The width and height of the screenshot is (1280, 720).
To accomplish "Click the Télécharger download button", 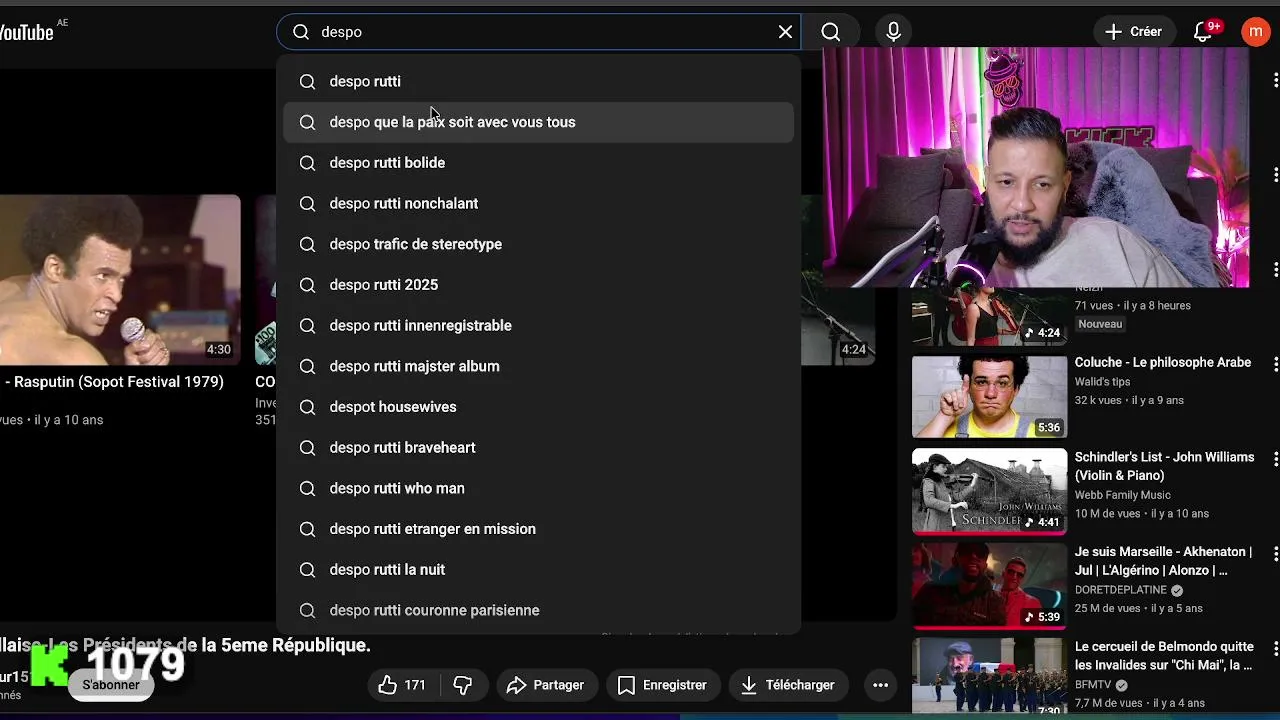I will (787, 685).
